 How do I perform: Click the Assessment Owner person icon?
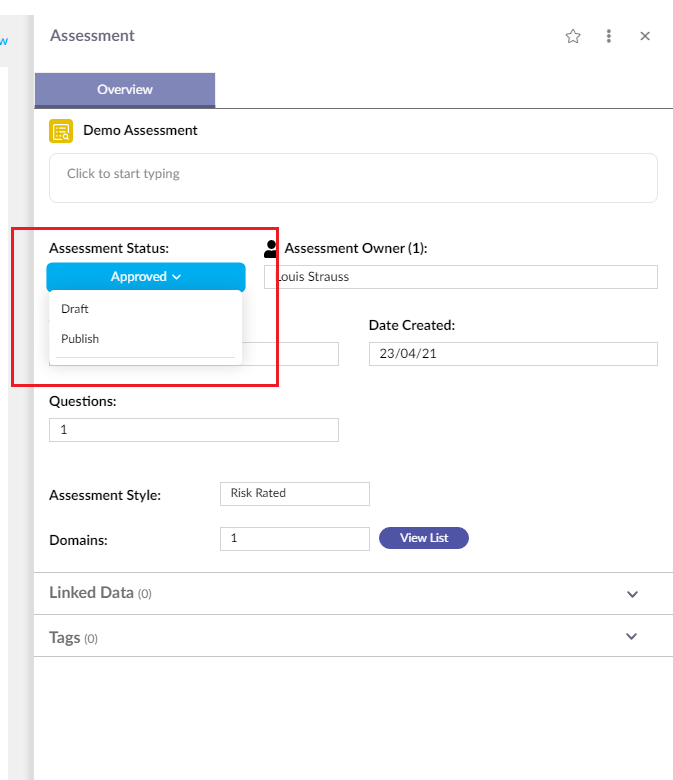coord(271,249)
